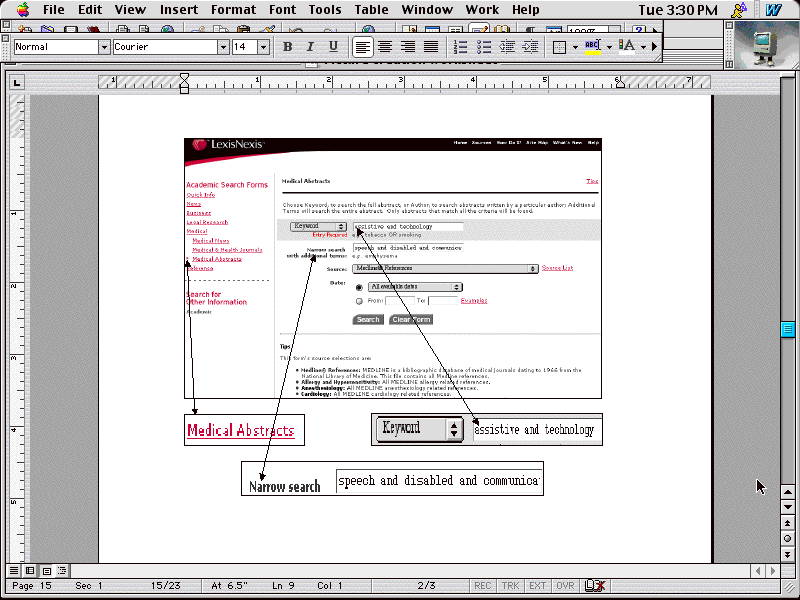Apply yellow highlight to text
This screenshot has width=800, height=600.
tap(593, 47)
